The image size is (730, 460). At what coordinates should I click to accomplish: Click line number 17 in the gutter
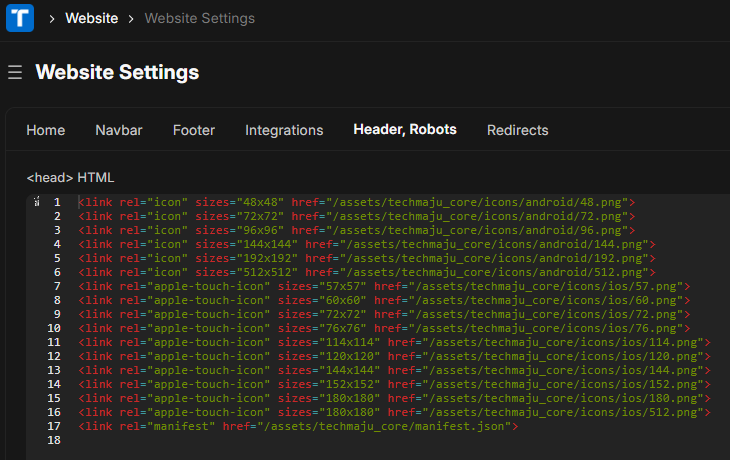coord(54,426)
